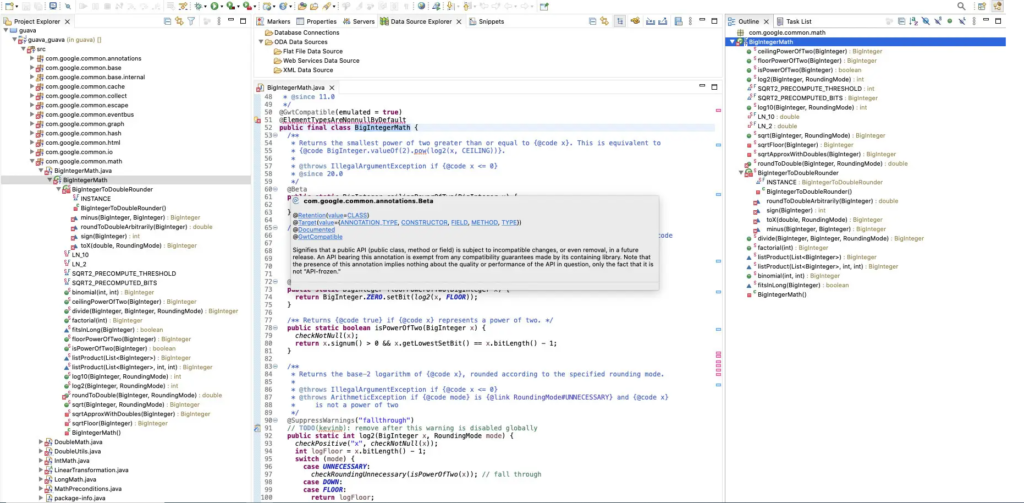
Task: Toggle Hide Static Members in Outline
Action: point(938,21)
